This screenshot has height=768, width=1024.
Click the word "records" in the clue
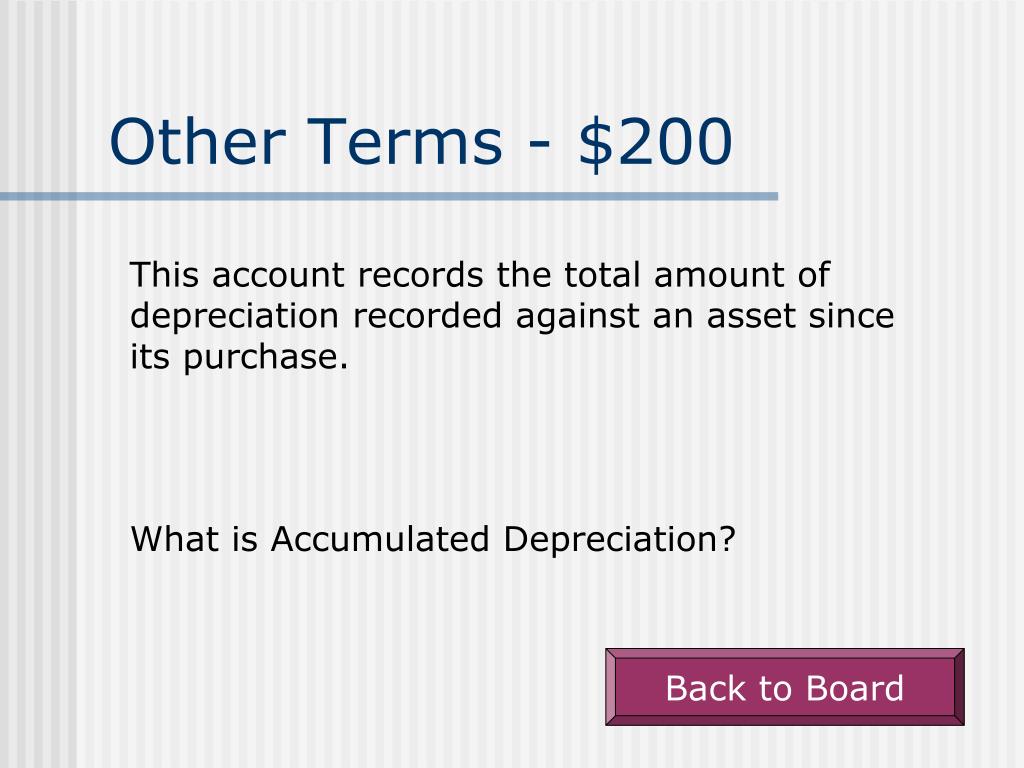tap(421, 275)
